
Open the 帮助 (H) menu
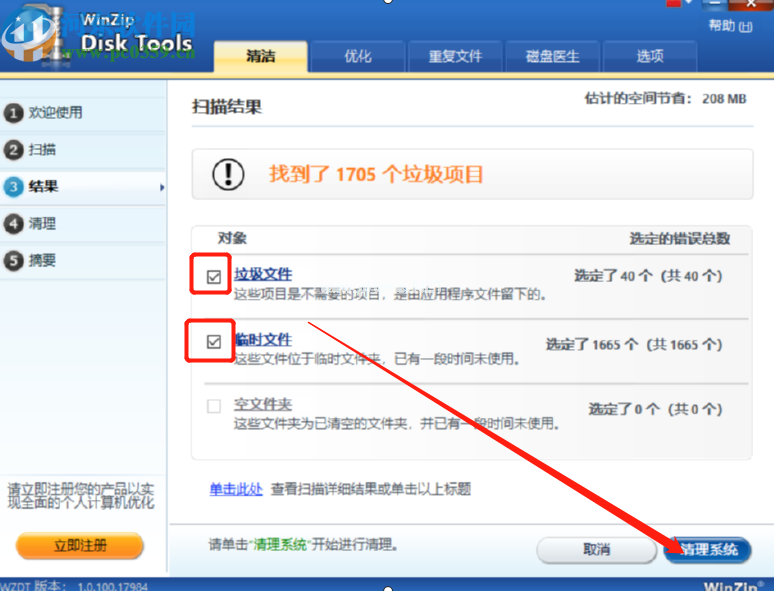[x=730, y=26]
